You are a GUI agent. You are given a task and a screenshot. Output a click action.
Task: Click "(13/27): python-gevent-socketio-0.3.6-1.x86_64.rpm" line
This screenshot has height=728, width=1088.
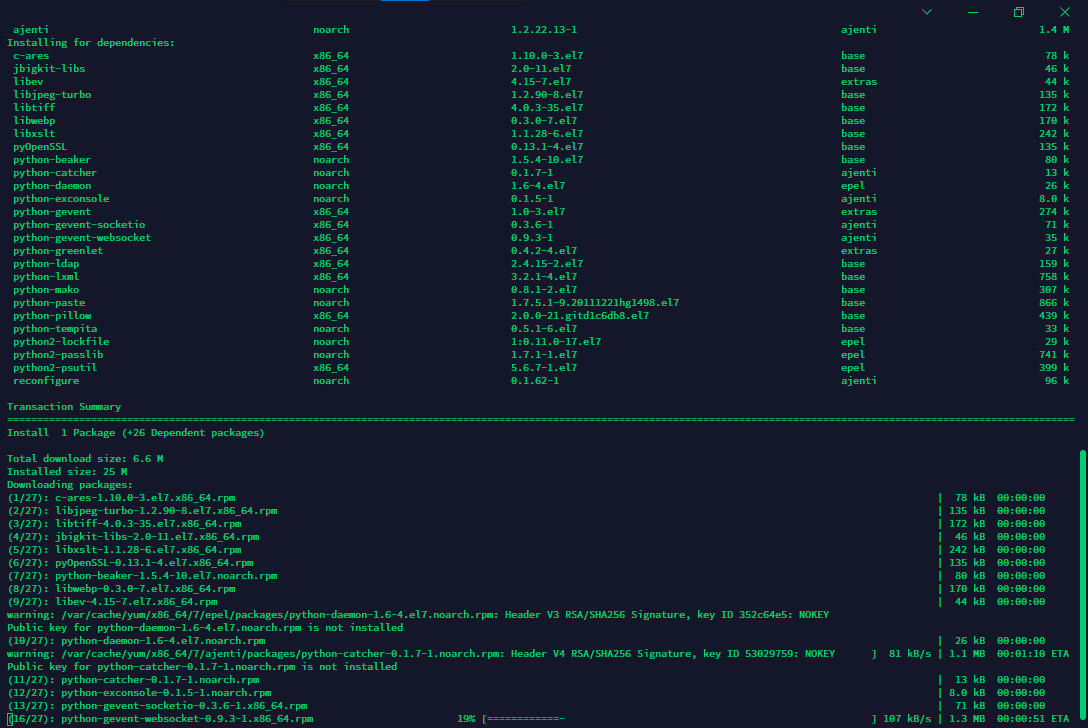click(158, 706)
